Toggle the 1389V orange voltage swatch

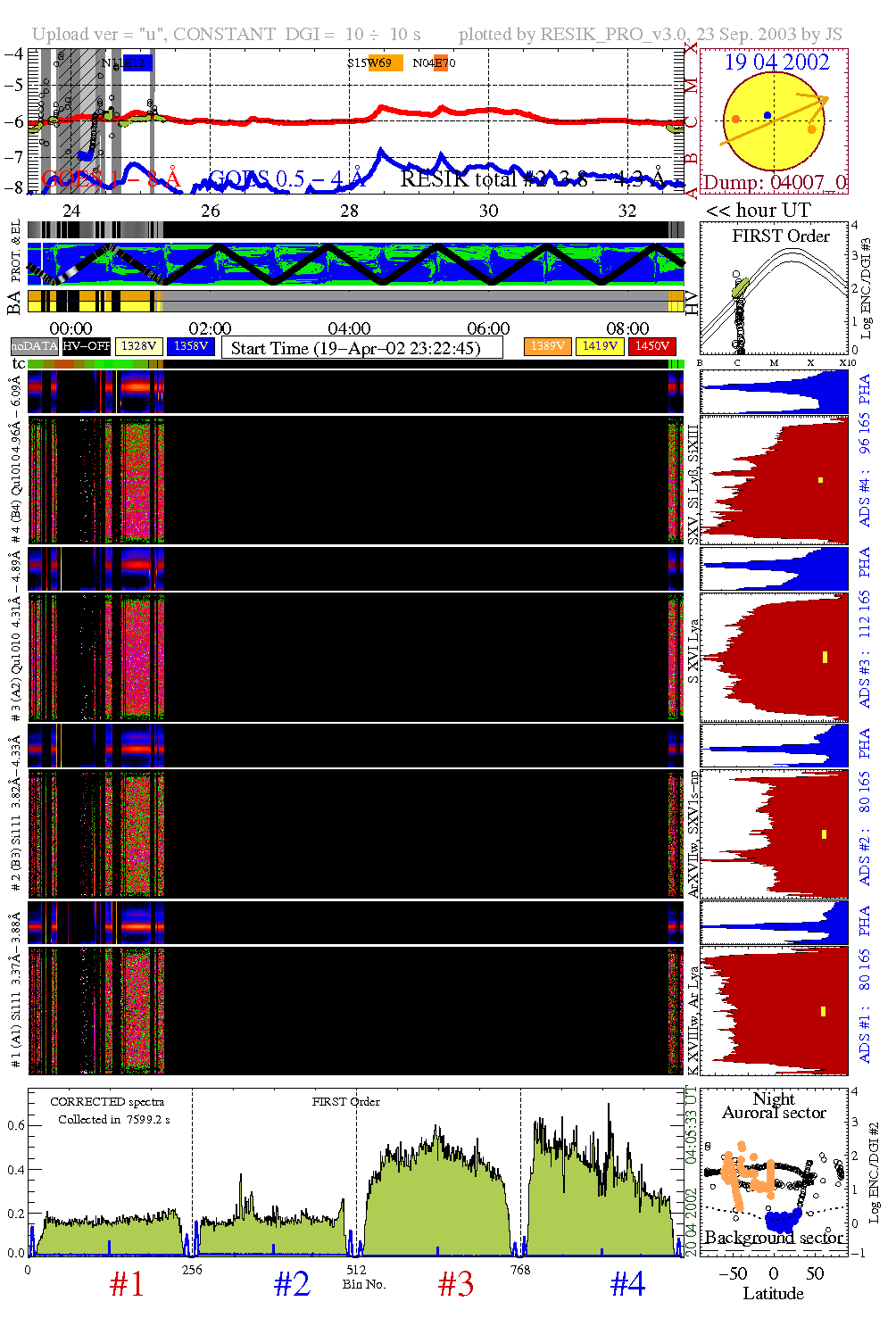pos(547,346)
